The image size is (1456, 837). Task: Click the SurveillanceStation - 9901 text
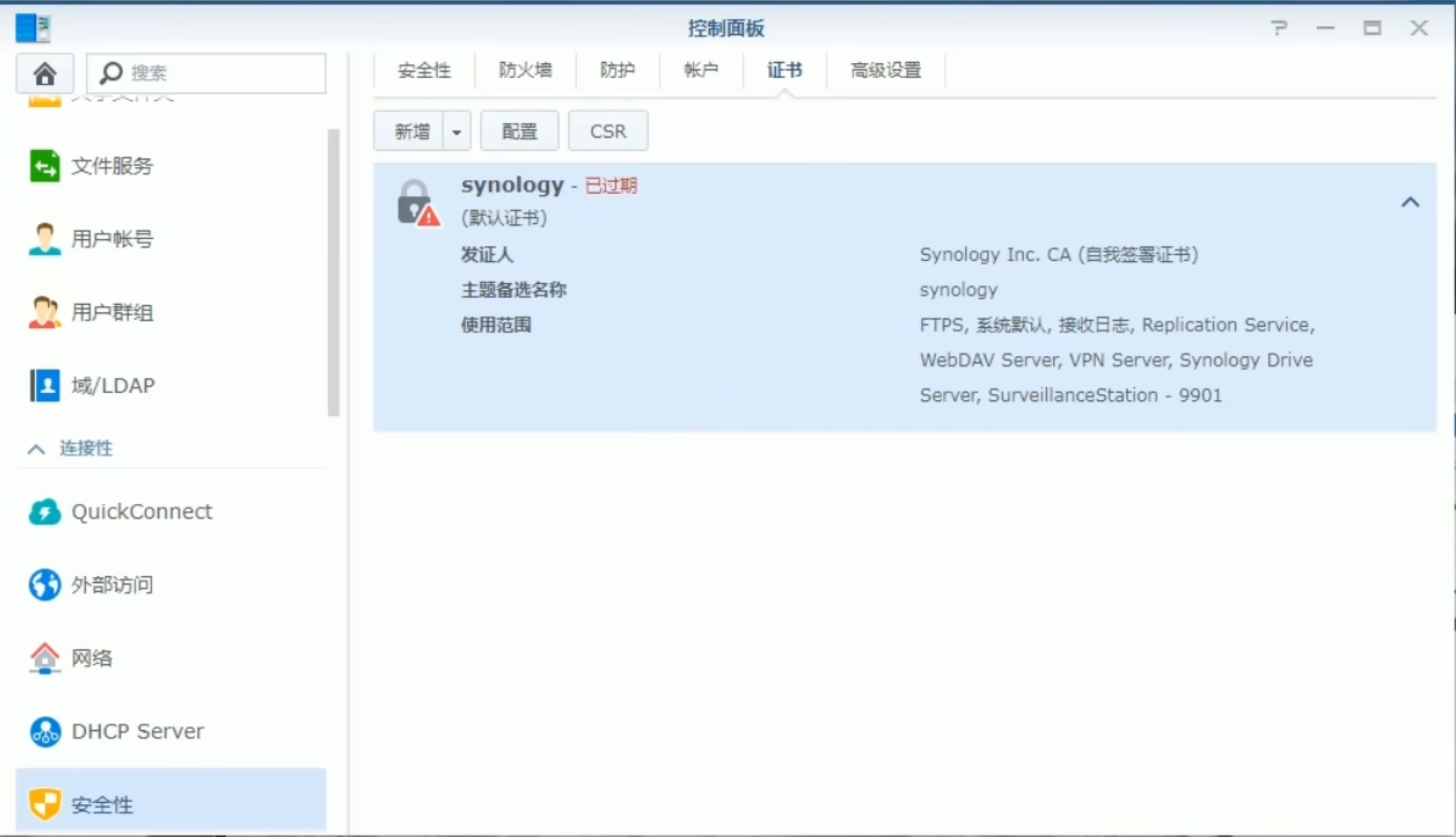pyautogui.click(x=1105, y=395)
